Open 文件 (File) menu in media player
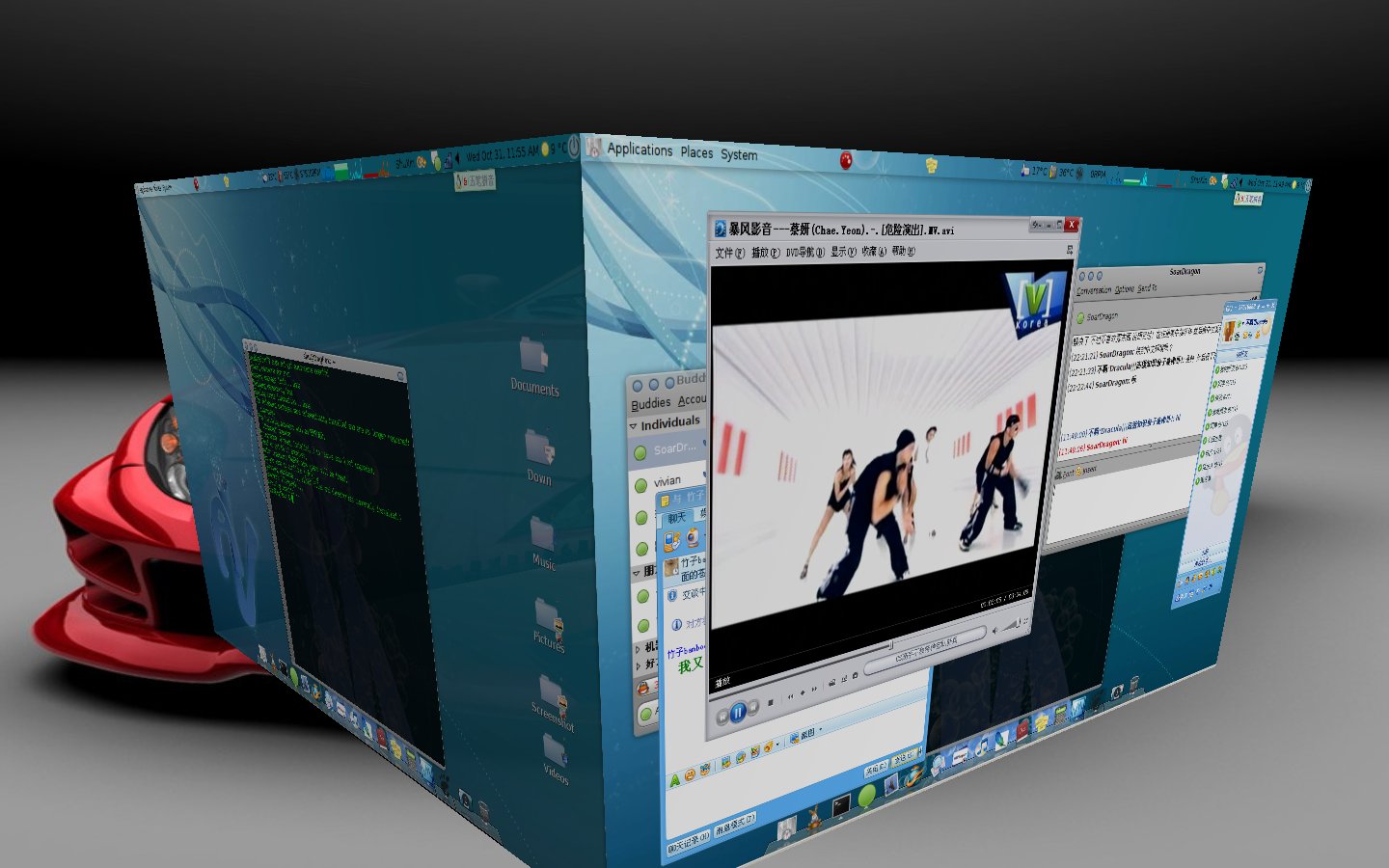The image size is (1389, 868). pyautogui.click(x=729, y=253)
